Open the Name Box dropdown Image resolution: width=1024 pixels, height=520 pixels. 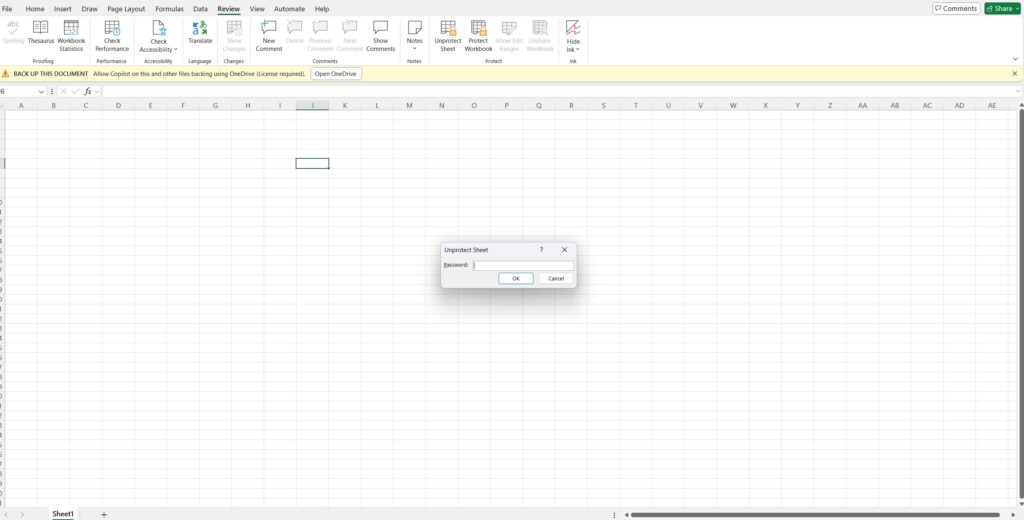[x=41, y=91]
